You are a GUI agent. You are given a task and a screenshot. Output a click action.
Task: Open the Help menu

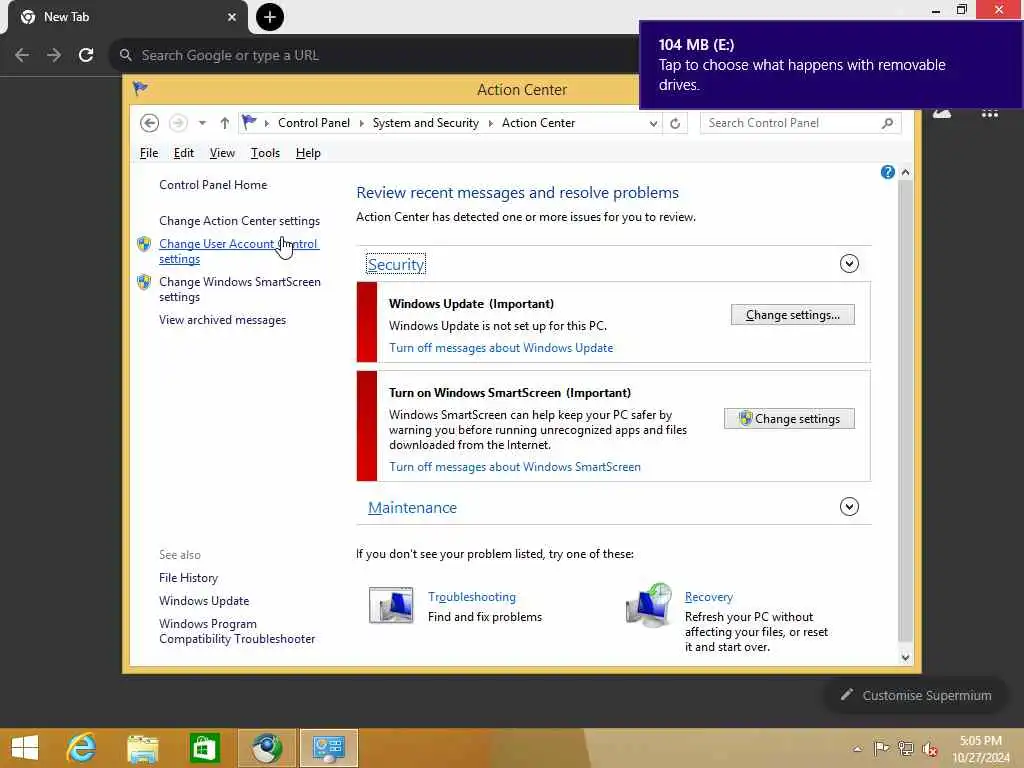pyautogui.click(x=308, y=153)
